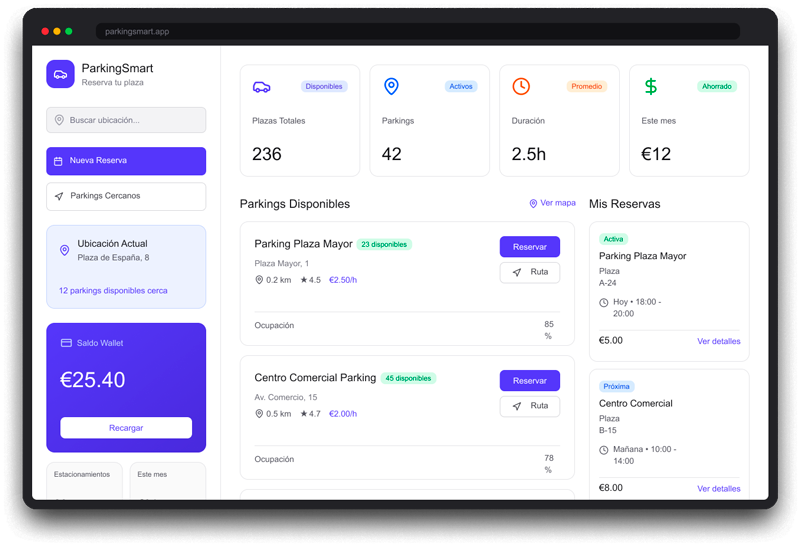Focus the Buscar ubicación search field
800x546 pixels.
[126, 120]
